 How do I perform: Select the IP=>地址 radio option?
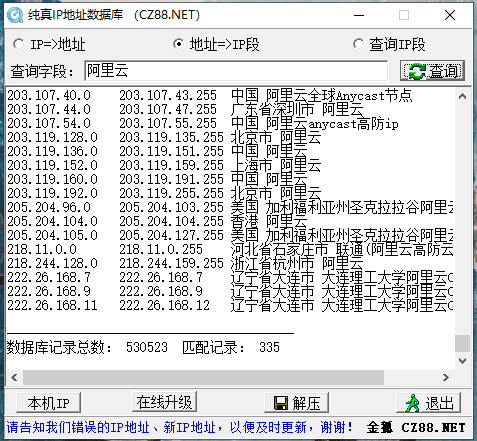pos(19,44)
